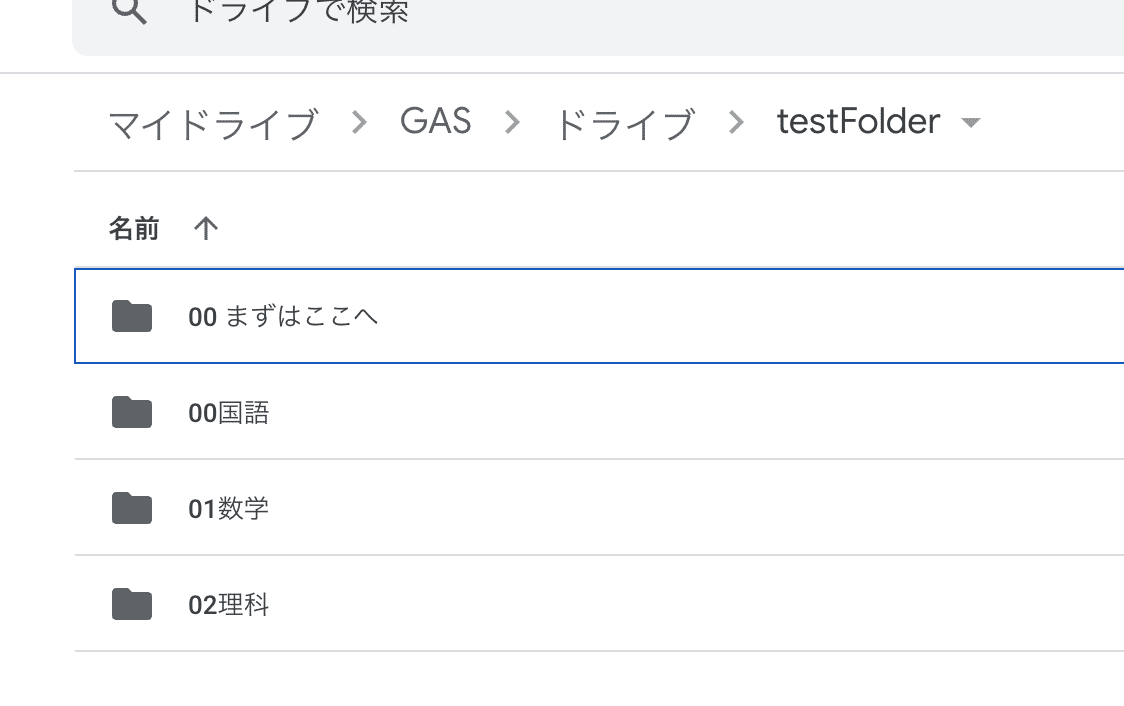Select the 00 まずはここへ folder name
This screenshot has width=1124, height=706.
click(282, 316)
